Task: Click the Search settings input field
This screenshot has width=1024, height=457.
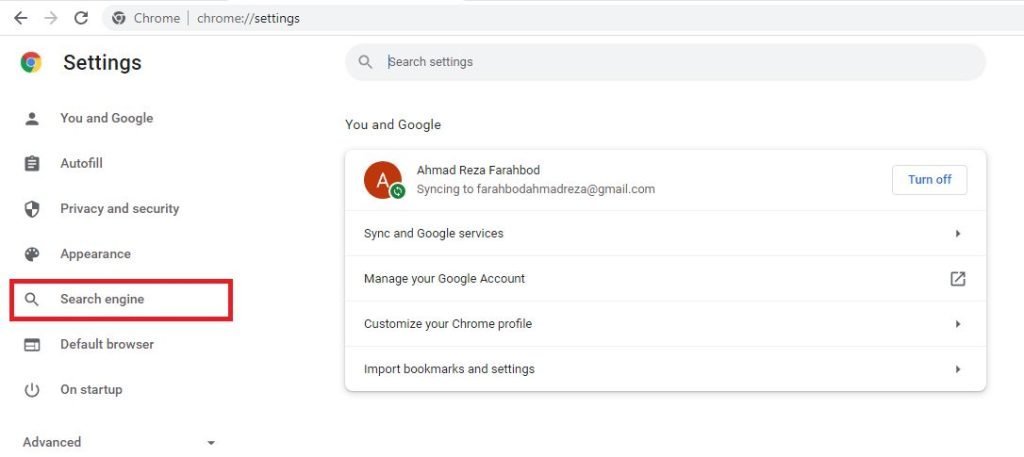Action: [665, 62]
